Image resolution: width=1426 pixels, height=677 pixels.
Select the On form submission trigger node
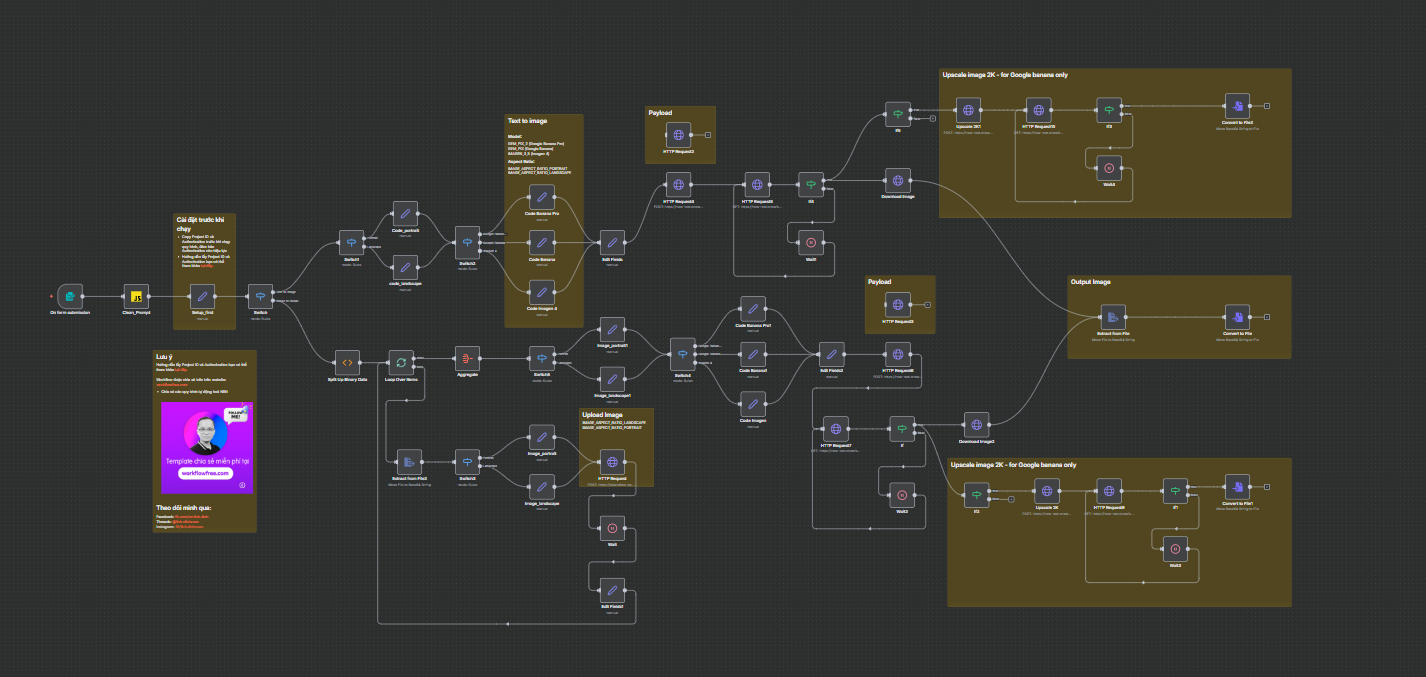click(x=69, y=296)
